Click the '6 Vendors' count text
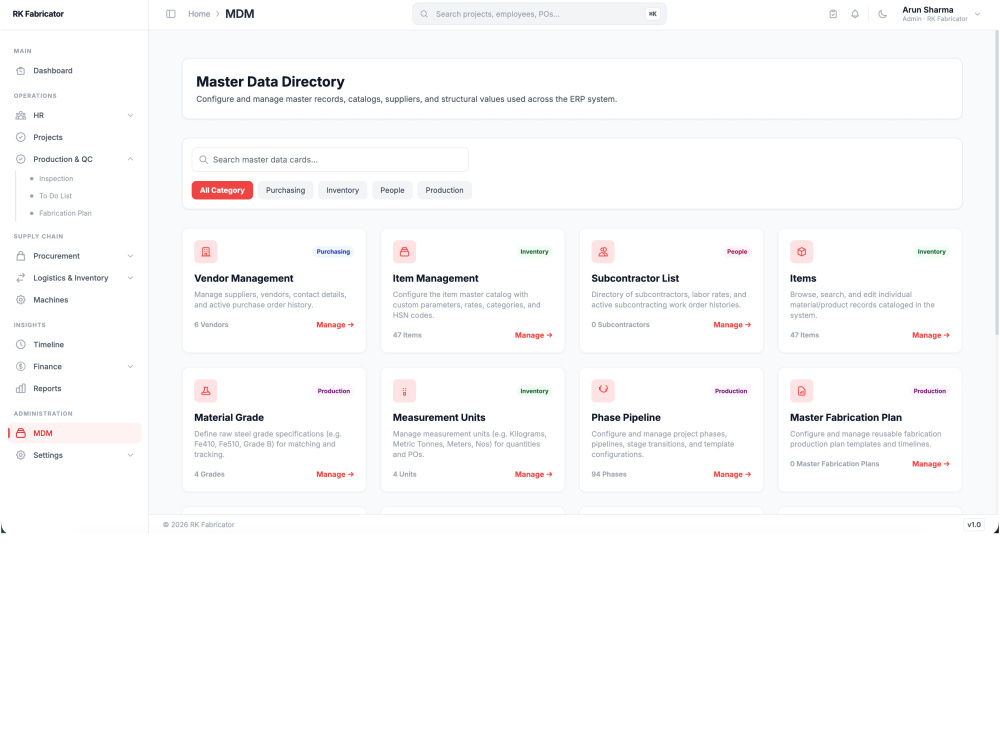 pos(211,325)
